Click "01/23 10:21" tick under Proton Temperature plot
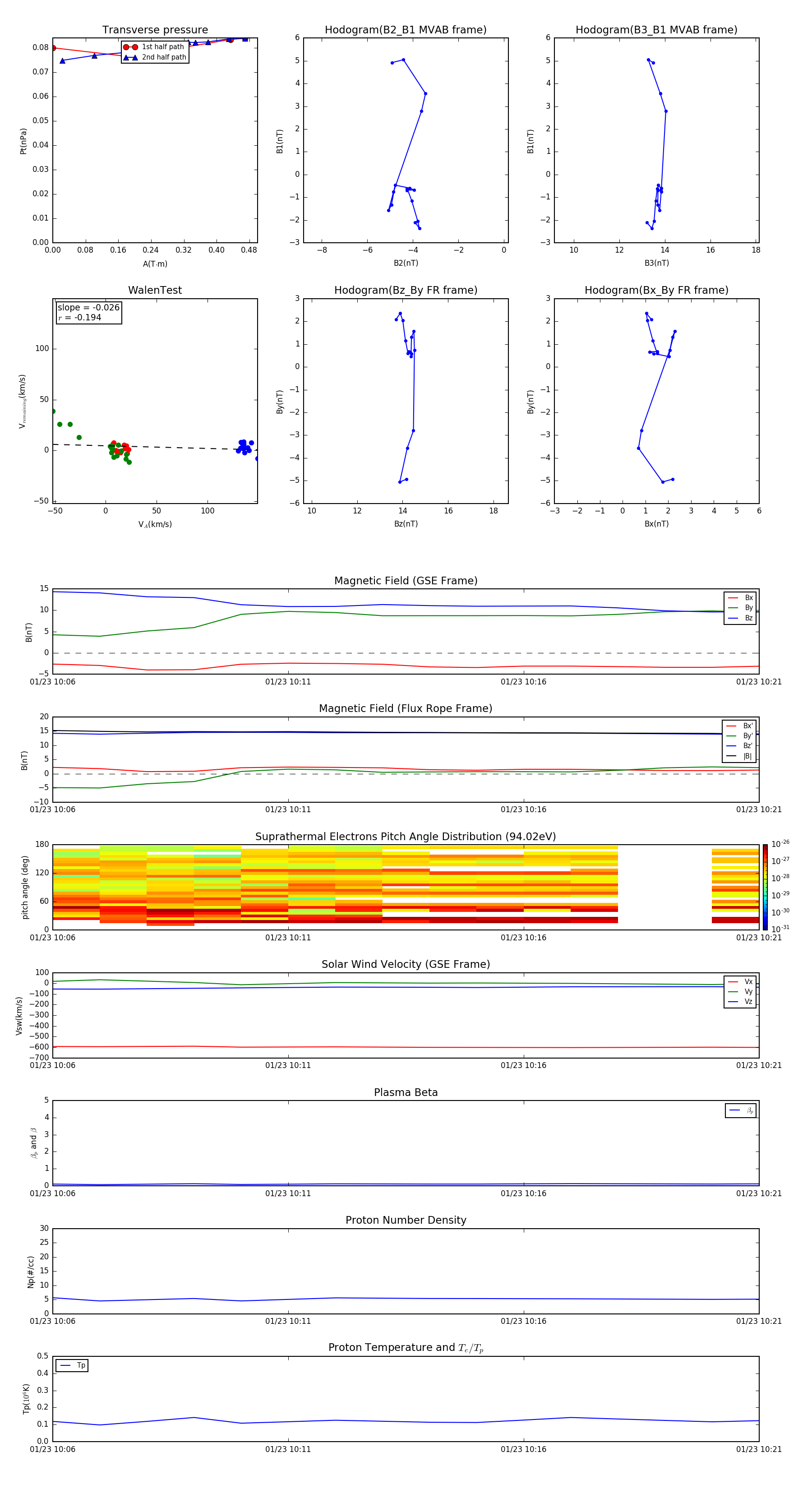 [759, 1449]
